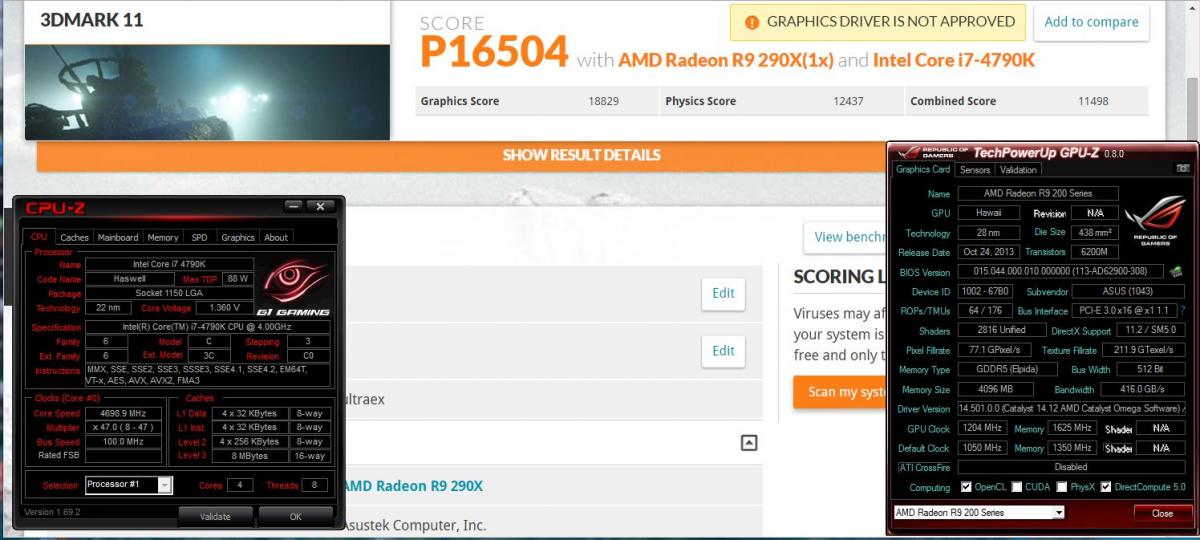
Task: Open the Validation tab in GPU-Z
Action: (1018, 170)
